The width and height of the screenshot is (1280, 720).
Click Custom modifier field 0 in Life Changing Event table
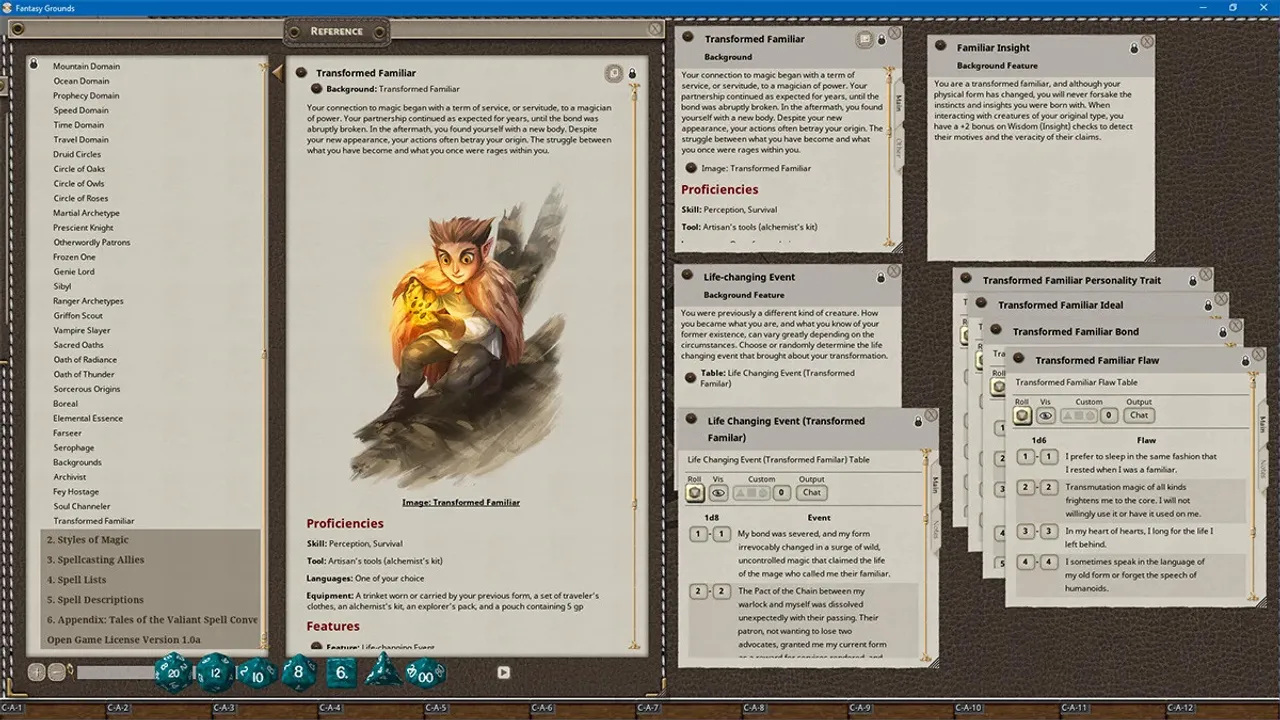click(x=781, y=492)
